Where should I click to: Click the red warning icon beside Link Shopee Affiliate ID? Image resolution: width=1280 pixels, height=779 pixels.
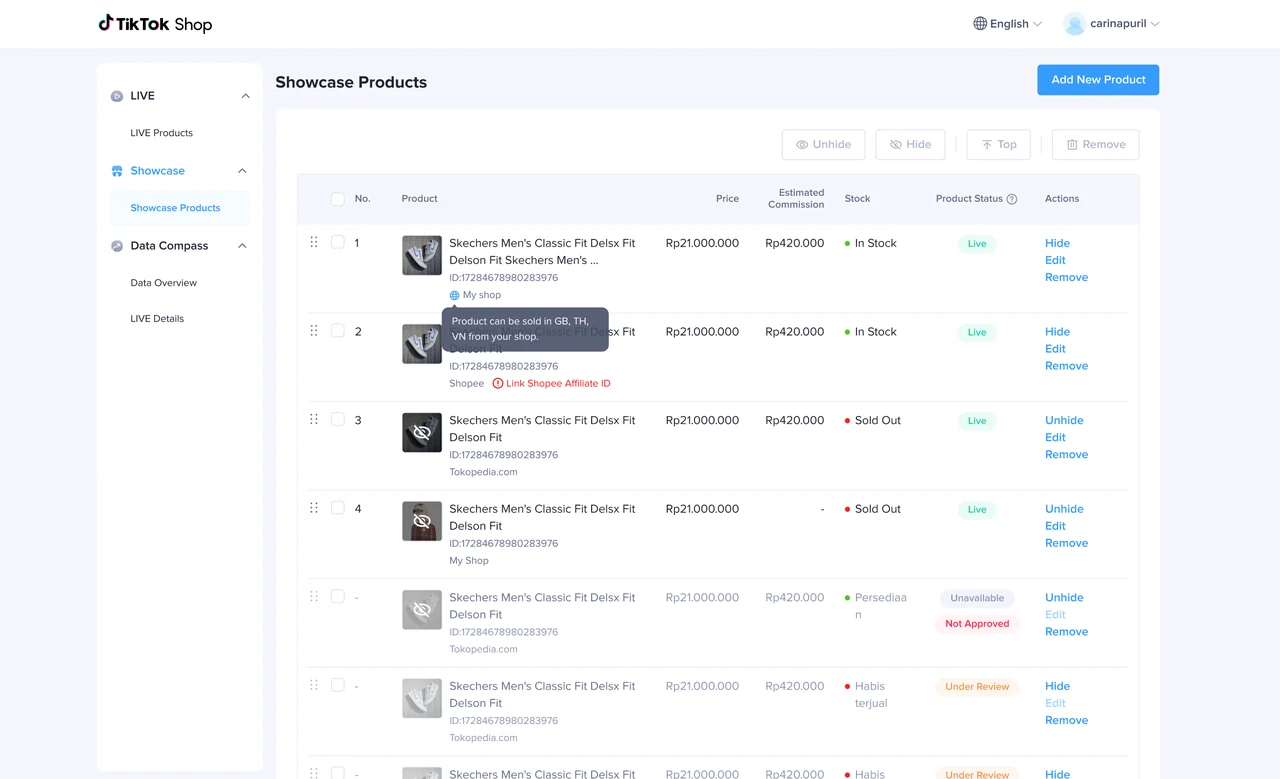[498, 383]
